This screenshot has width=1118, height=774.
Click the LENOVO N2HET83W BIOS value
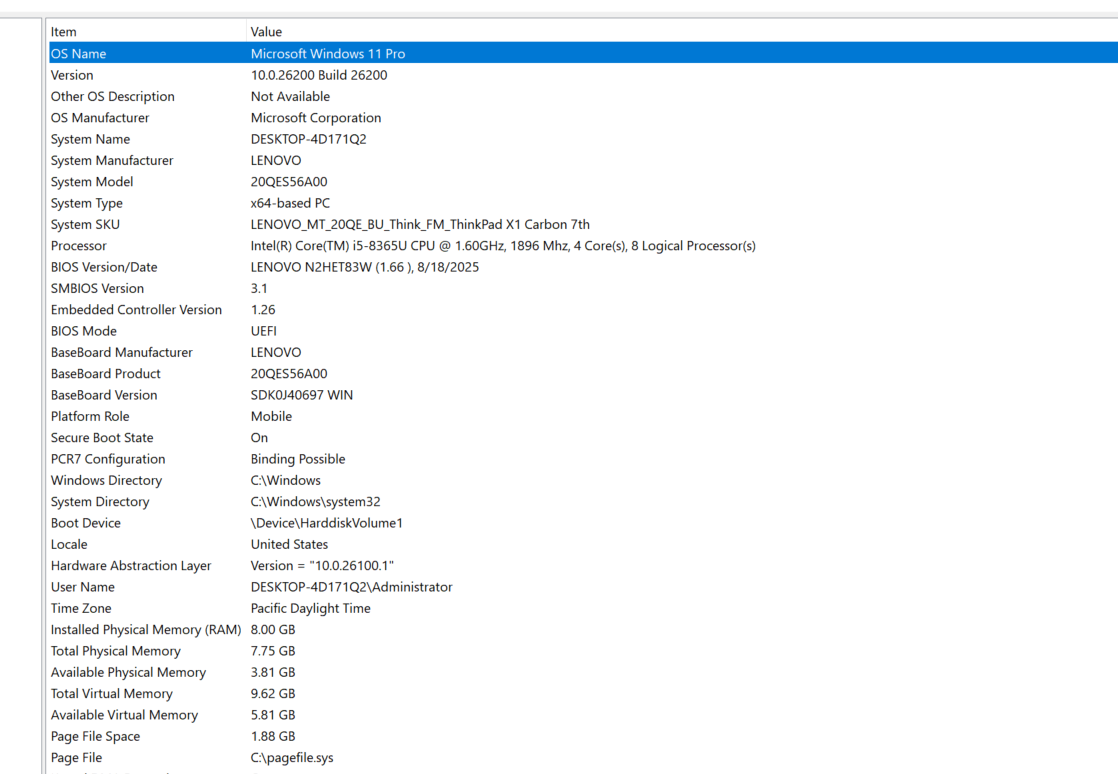click(x=364, y=267)
